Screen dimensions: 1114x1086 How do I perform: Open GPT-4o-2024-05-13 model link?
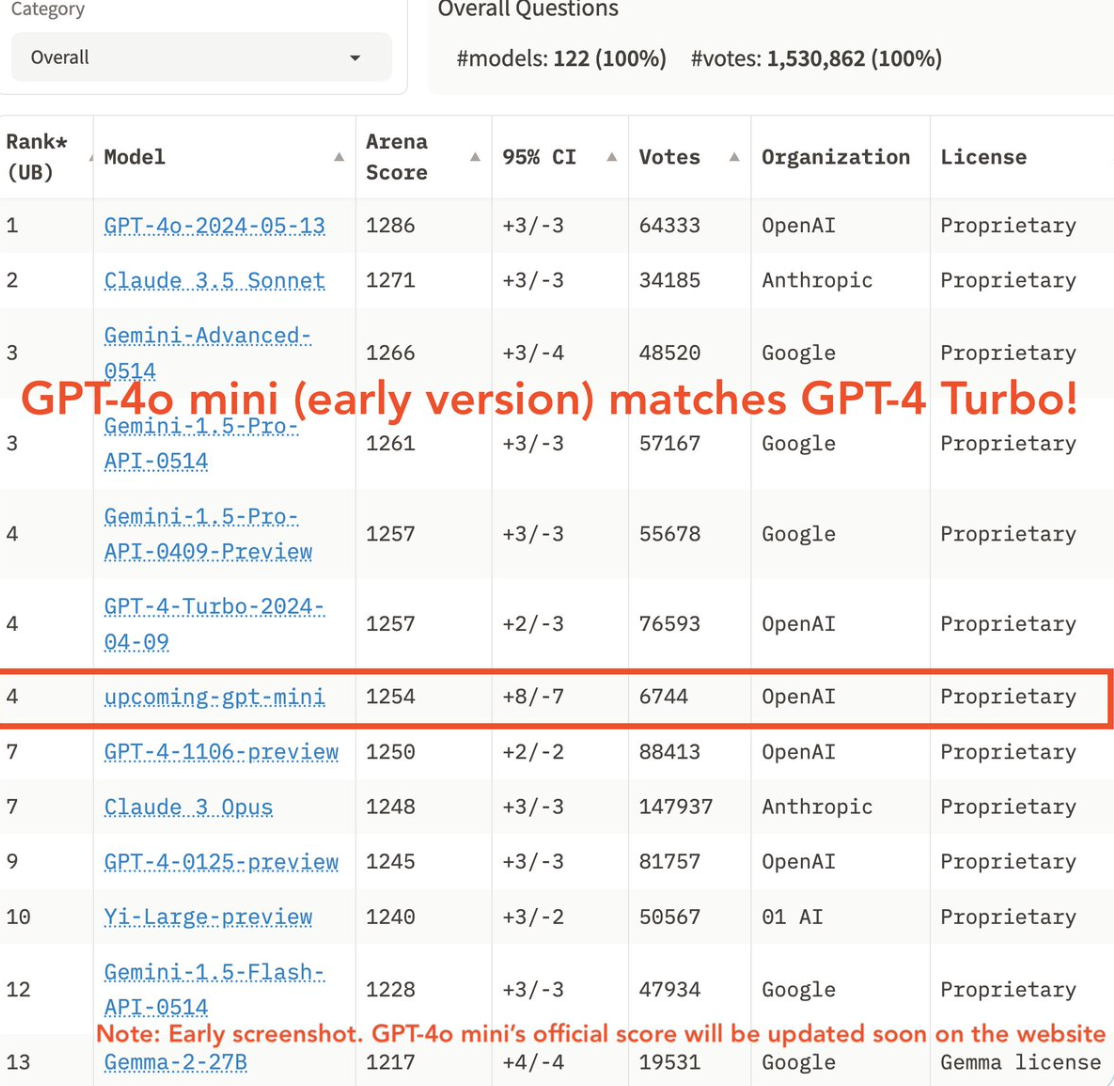[215, 226]
